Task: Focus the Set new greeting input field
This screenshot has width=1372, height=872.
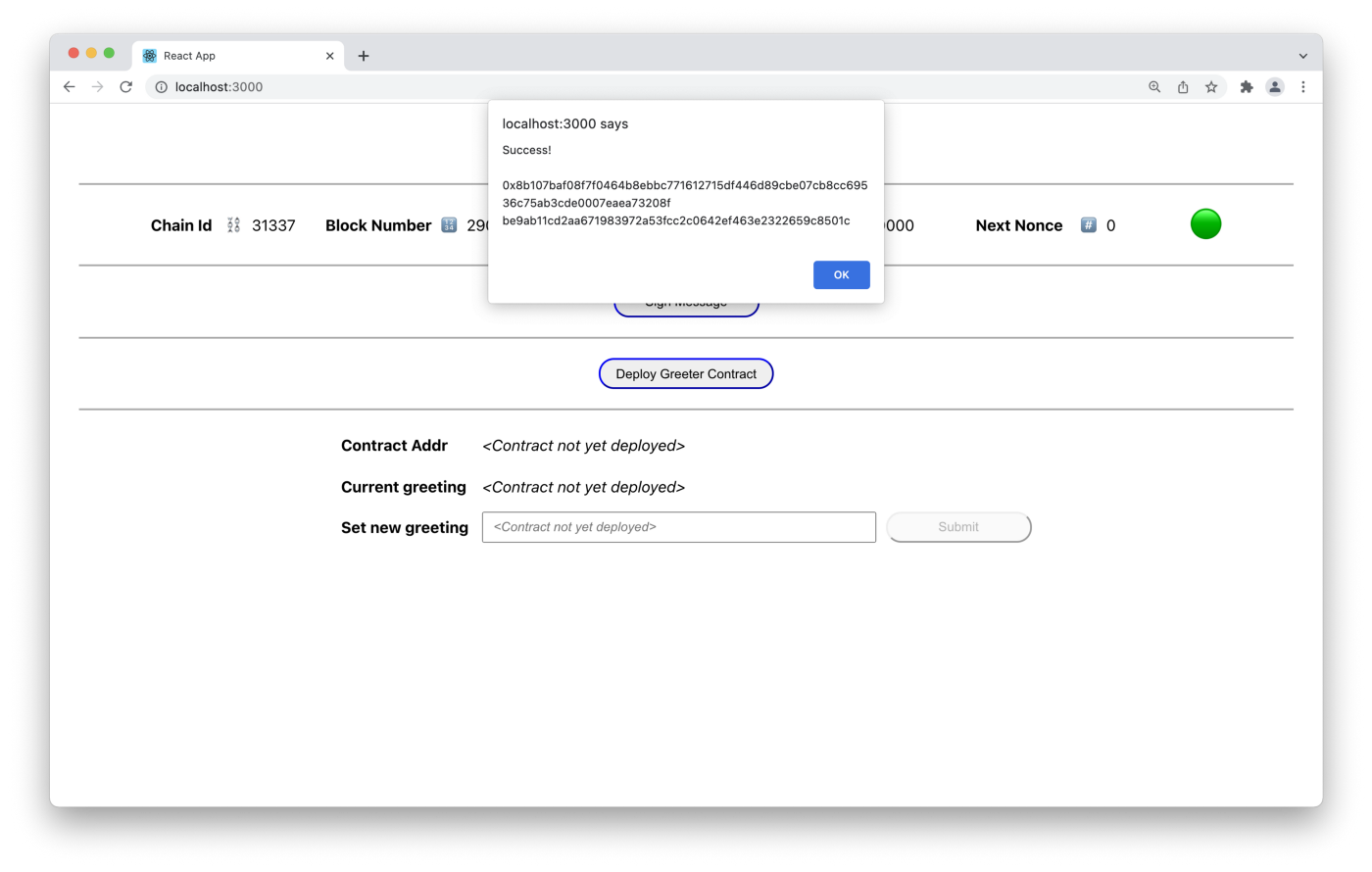Action: (679, 527)
